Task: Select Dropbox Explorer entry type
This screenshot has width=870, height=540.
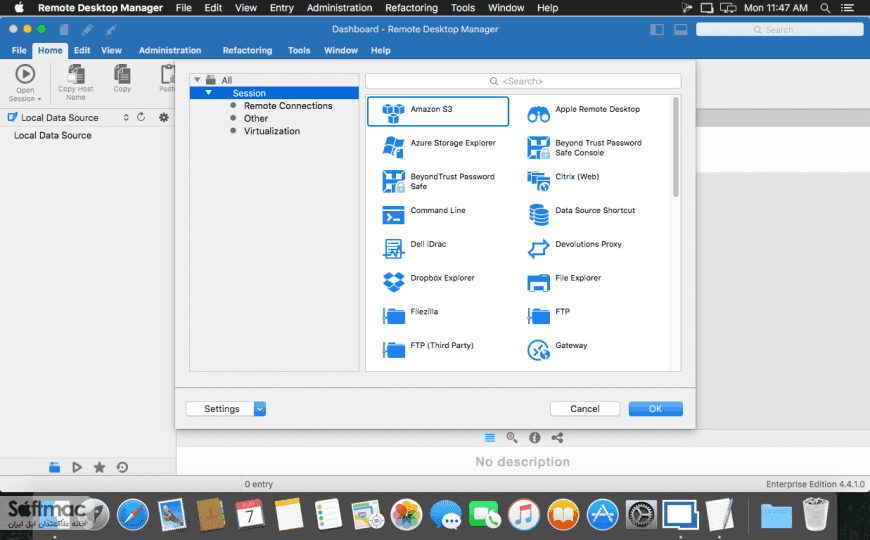Action: click(428, 281)
